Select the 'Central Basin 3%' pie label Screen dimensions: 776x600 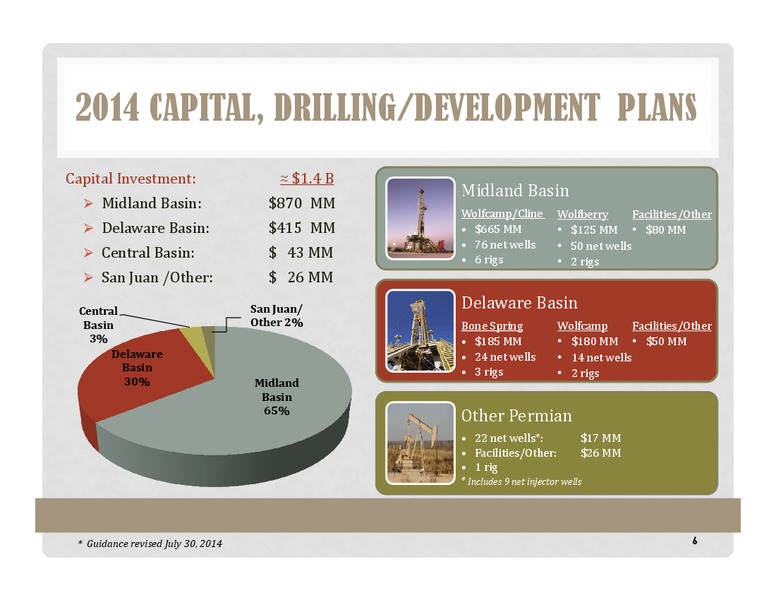pyautogui.click(x=98, y=325)
